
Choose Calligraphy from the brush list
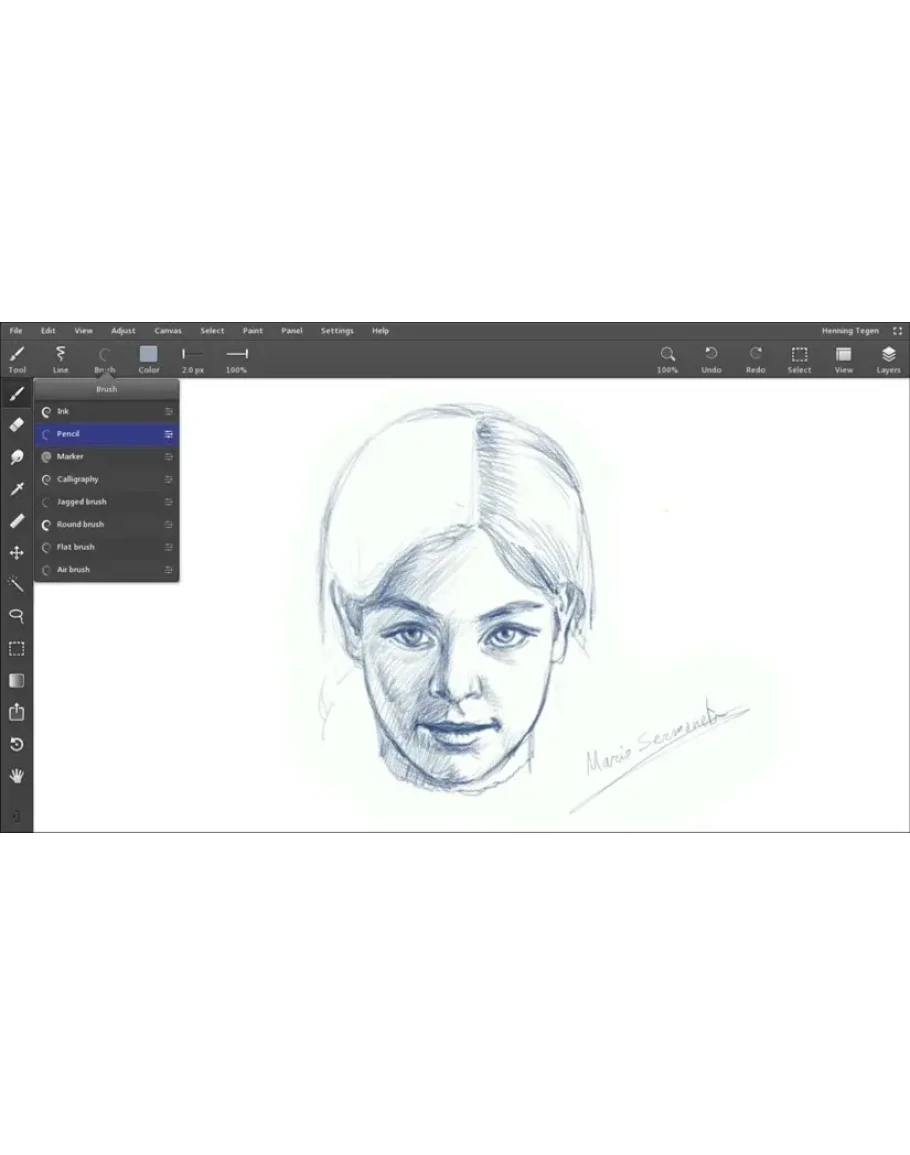tap(78, 479)
